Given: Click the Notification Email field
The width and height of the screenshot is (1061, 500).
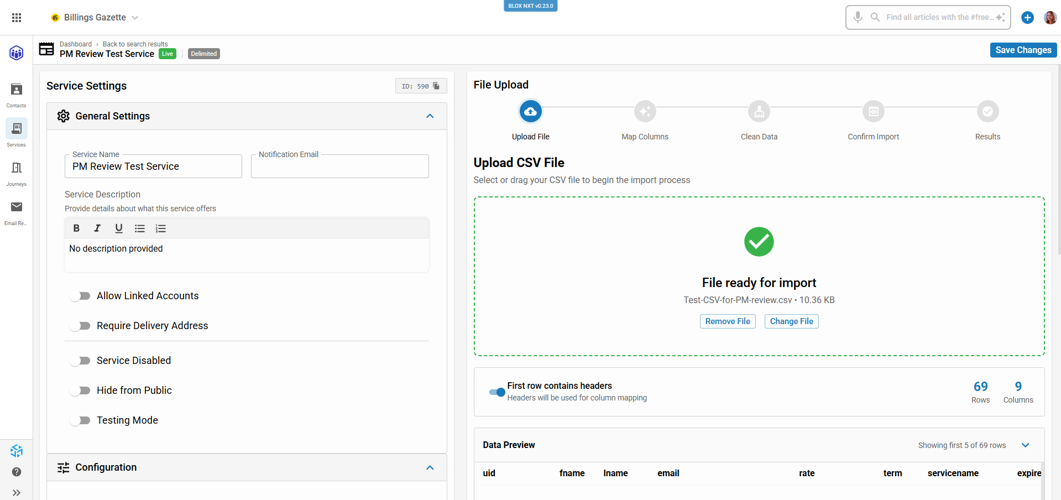Looking at the screenshot, I should coord(340,167).
